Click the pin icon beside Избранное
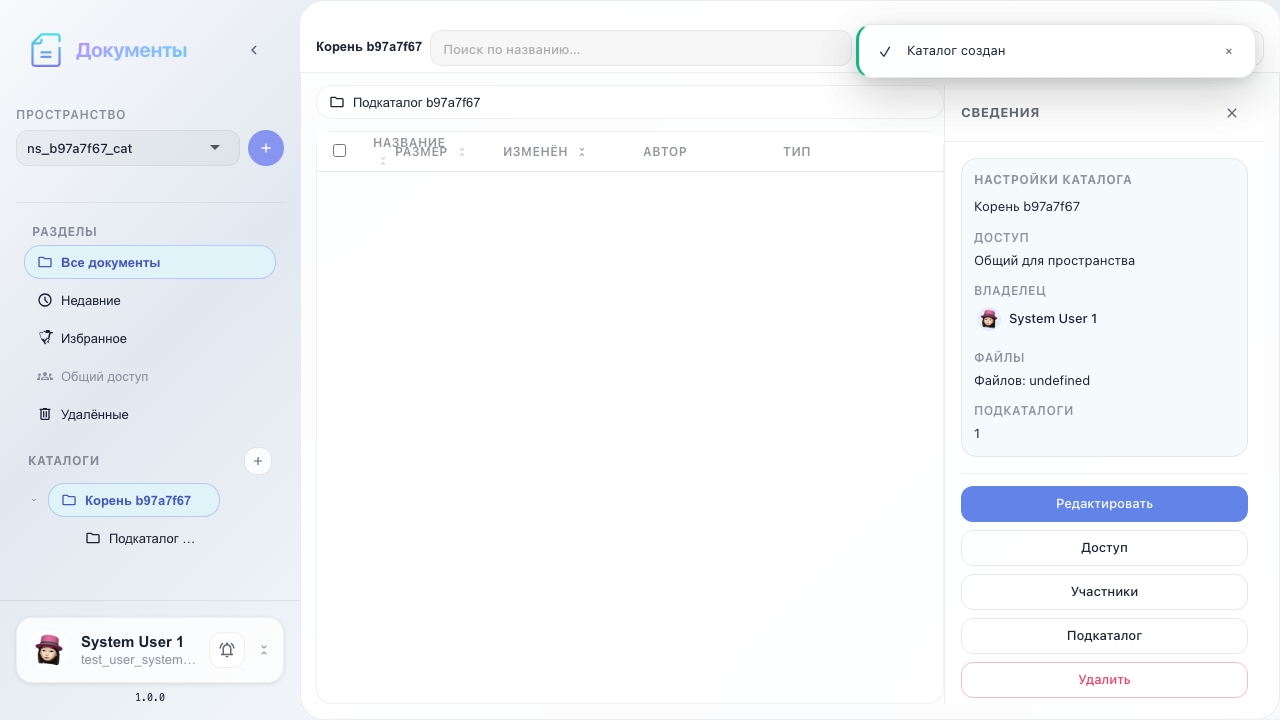This screenshot has width=1280, height=720. [x=45, y=338]
